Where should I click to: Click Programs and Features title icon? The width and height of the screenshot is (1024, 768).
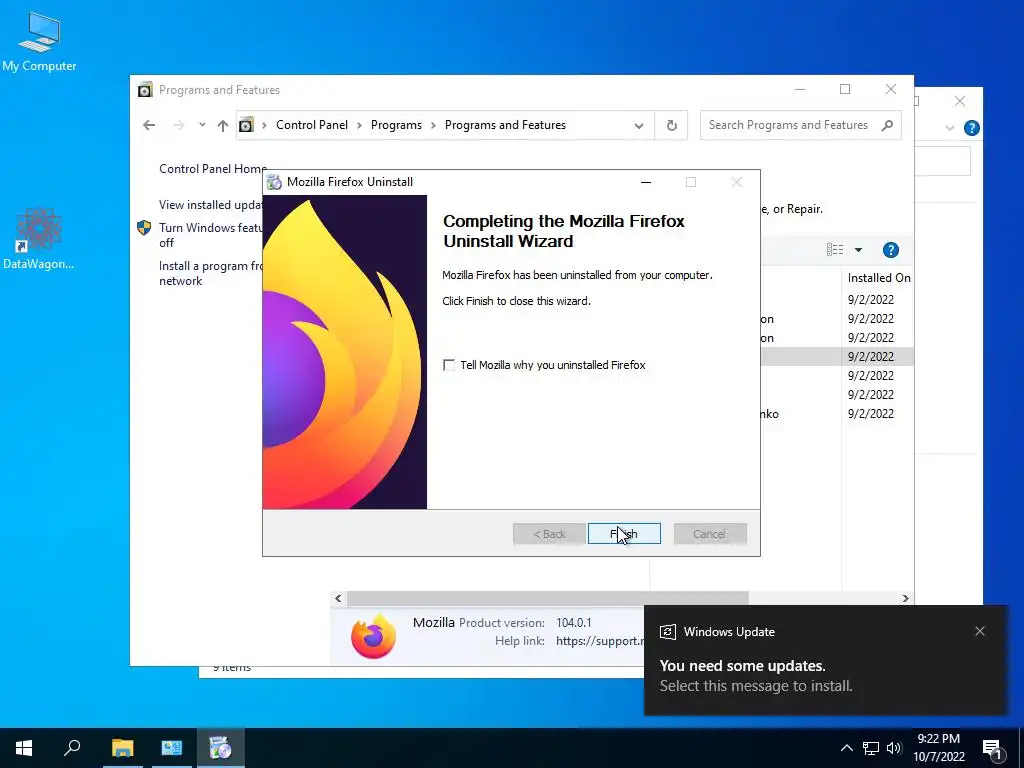[x=145, y=89]
